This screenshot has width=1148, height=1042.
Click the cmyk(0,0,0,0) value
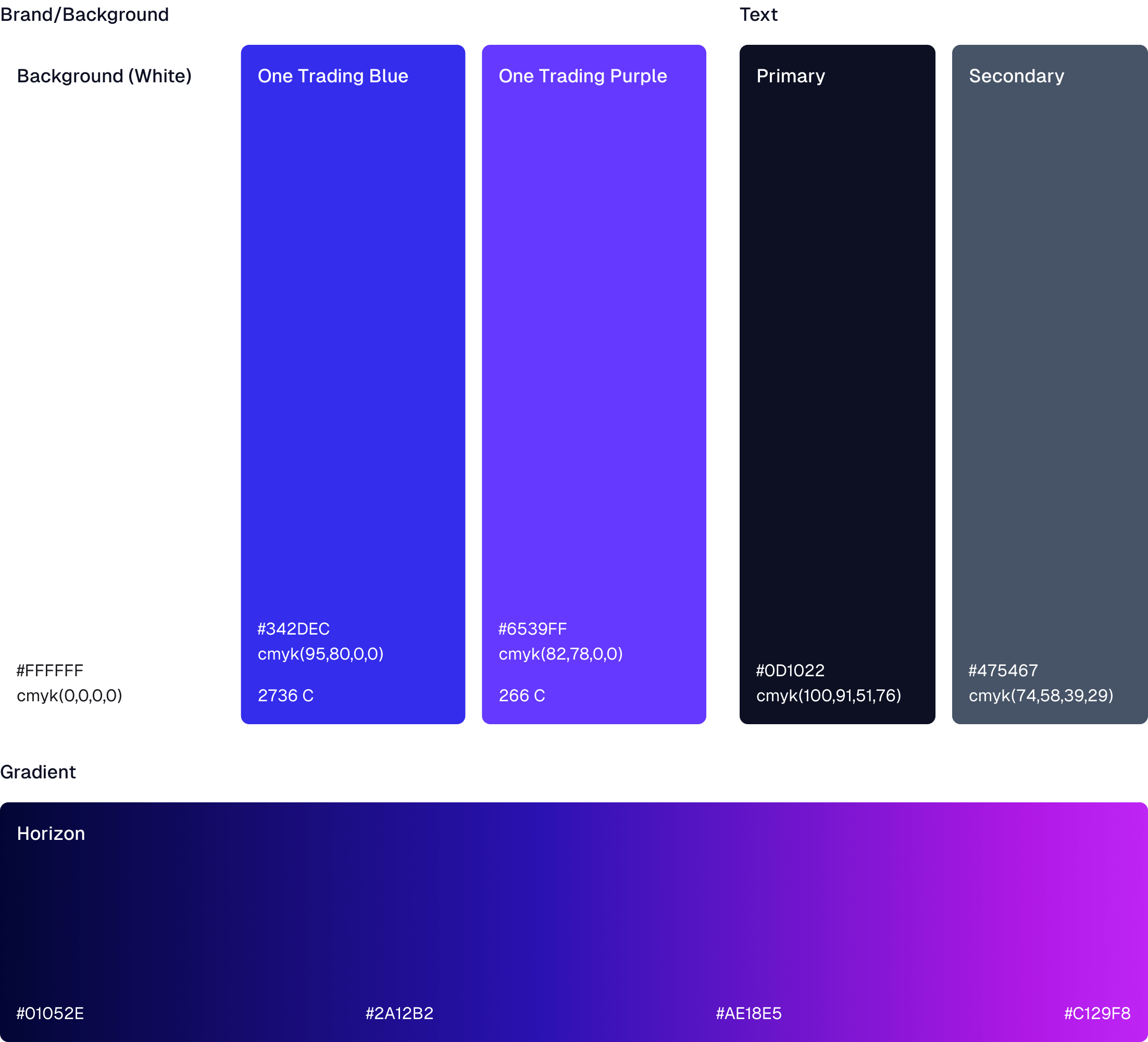pos(69,695)
